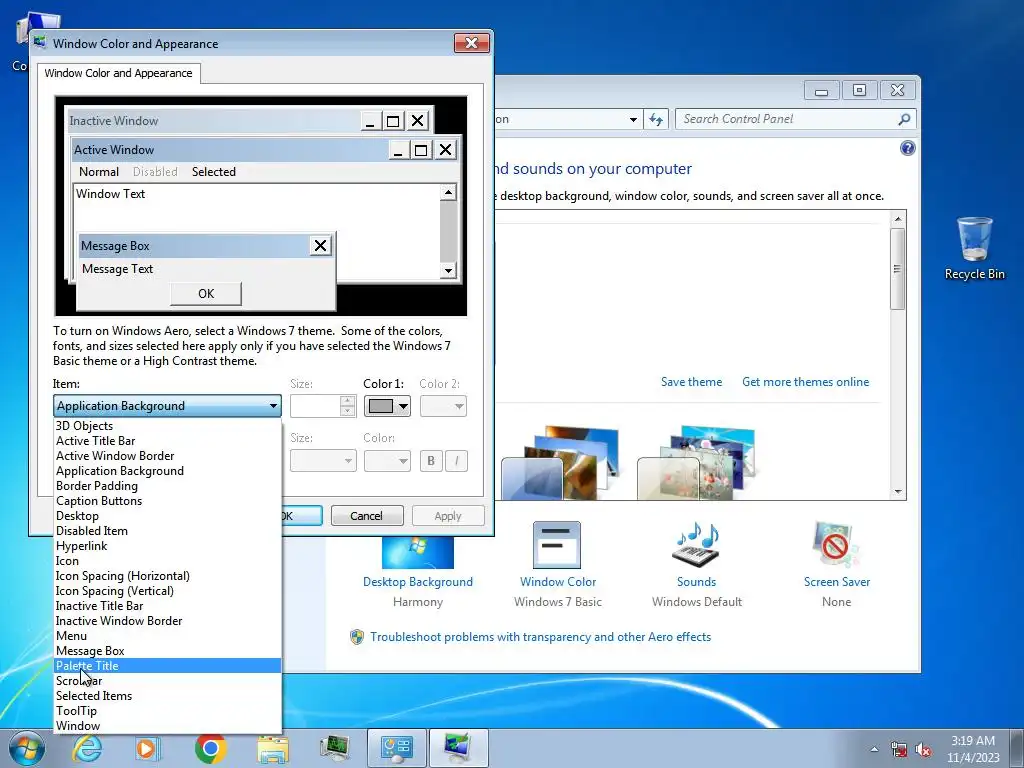Close Message Box in preview

[320, 246]
